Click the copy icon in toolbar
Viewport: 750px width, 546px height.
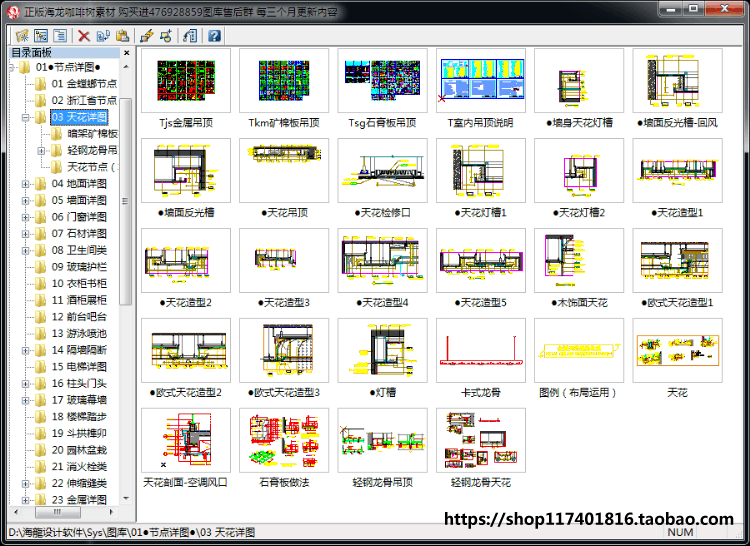tap(103, 35)
